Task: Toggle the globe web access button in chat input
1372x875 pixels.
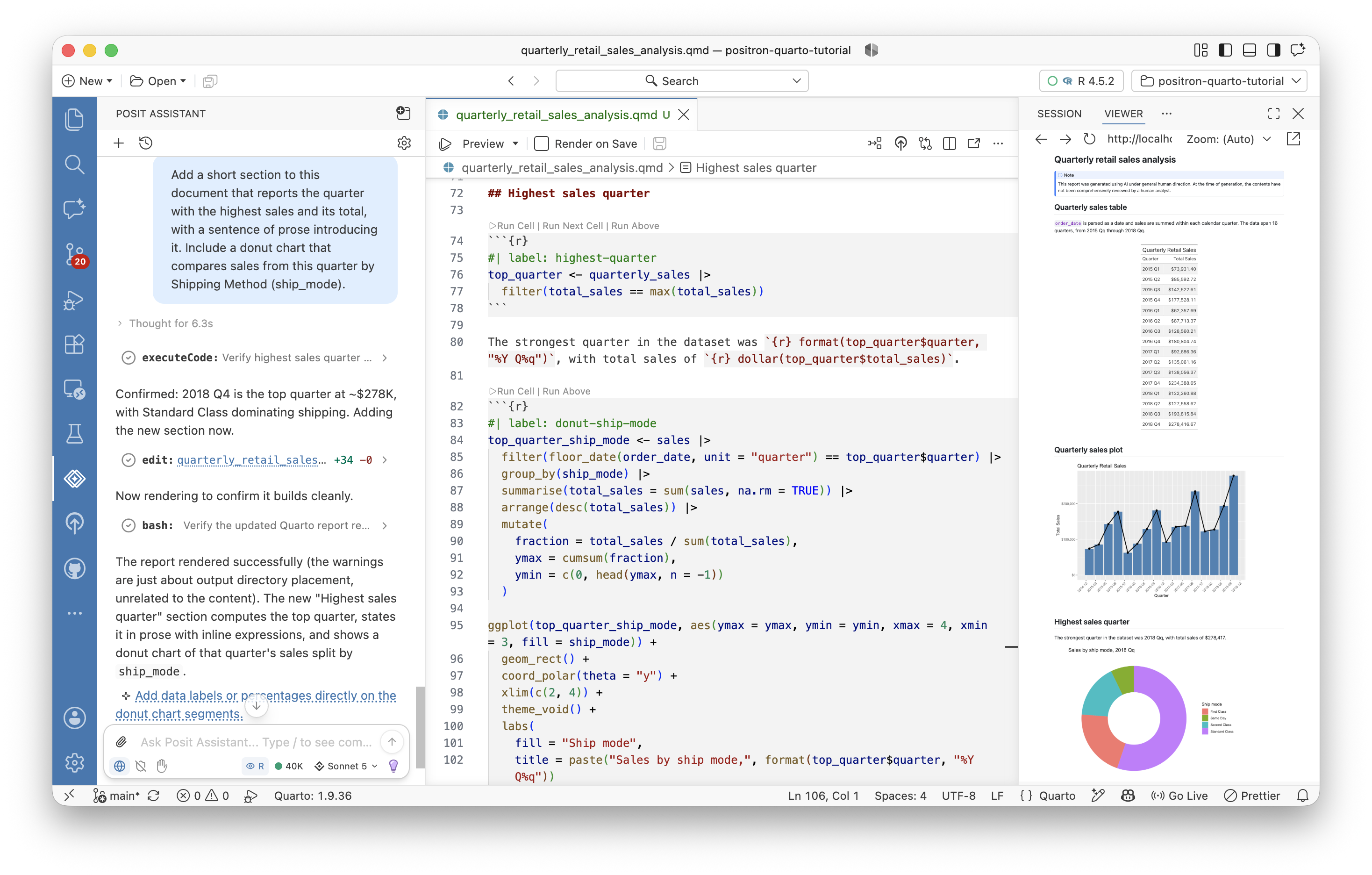Action: tap(120, 766)
